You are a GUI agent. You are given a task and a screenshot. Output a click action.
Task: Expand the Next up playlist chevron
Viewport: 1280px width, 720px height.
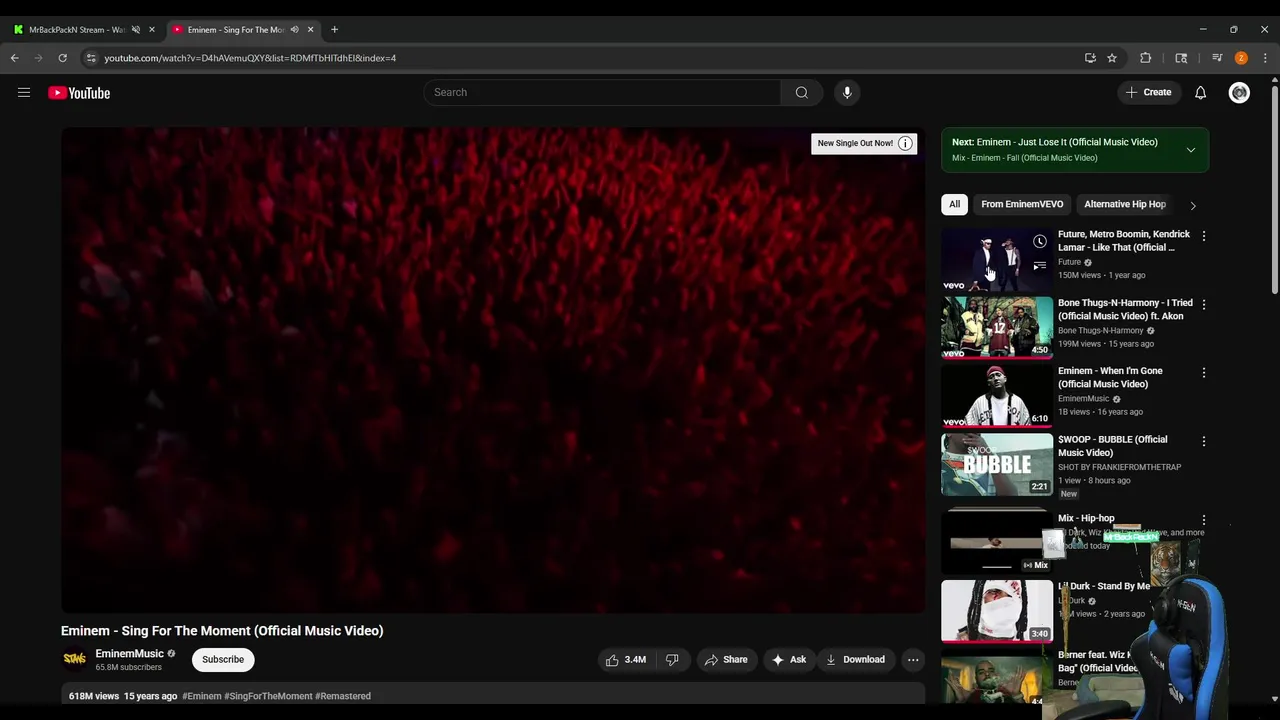click(x=1191, y=150)
